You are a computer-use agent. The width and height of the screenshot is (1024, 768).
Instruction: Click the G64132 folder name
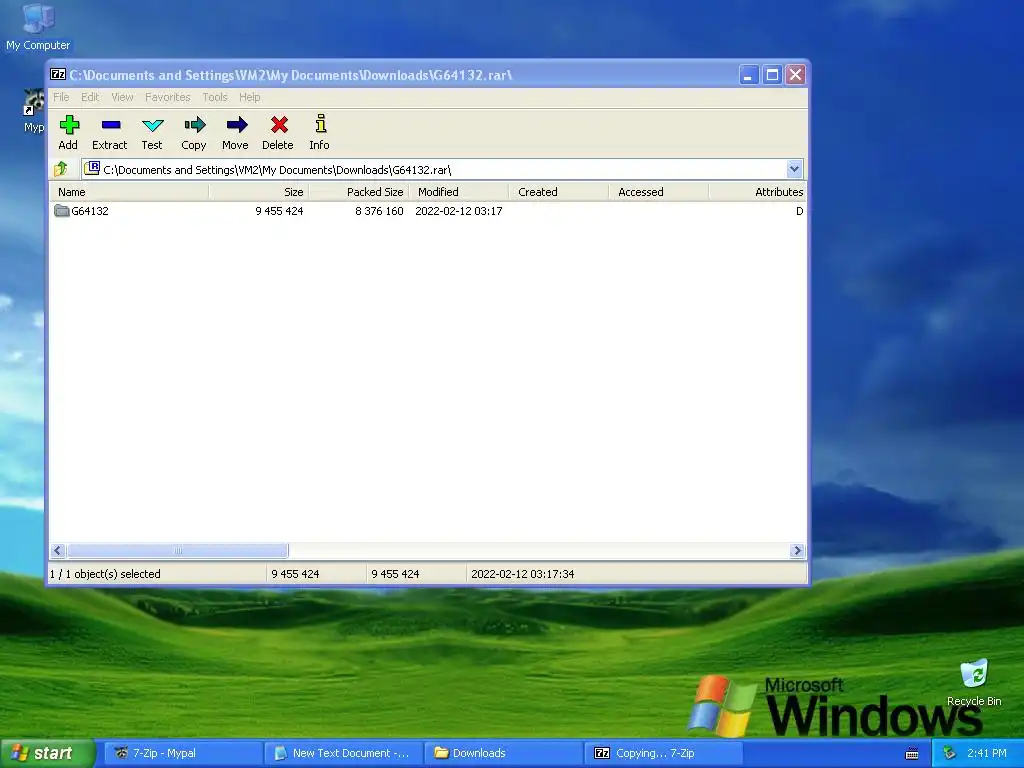point(90,211)
